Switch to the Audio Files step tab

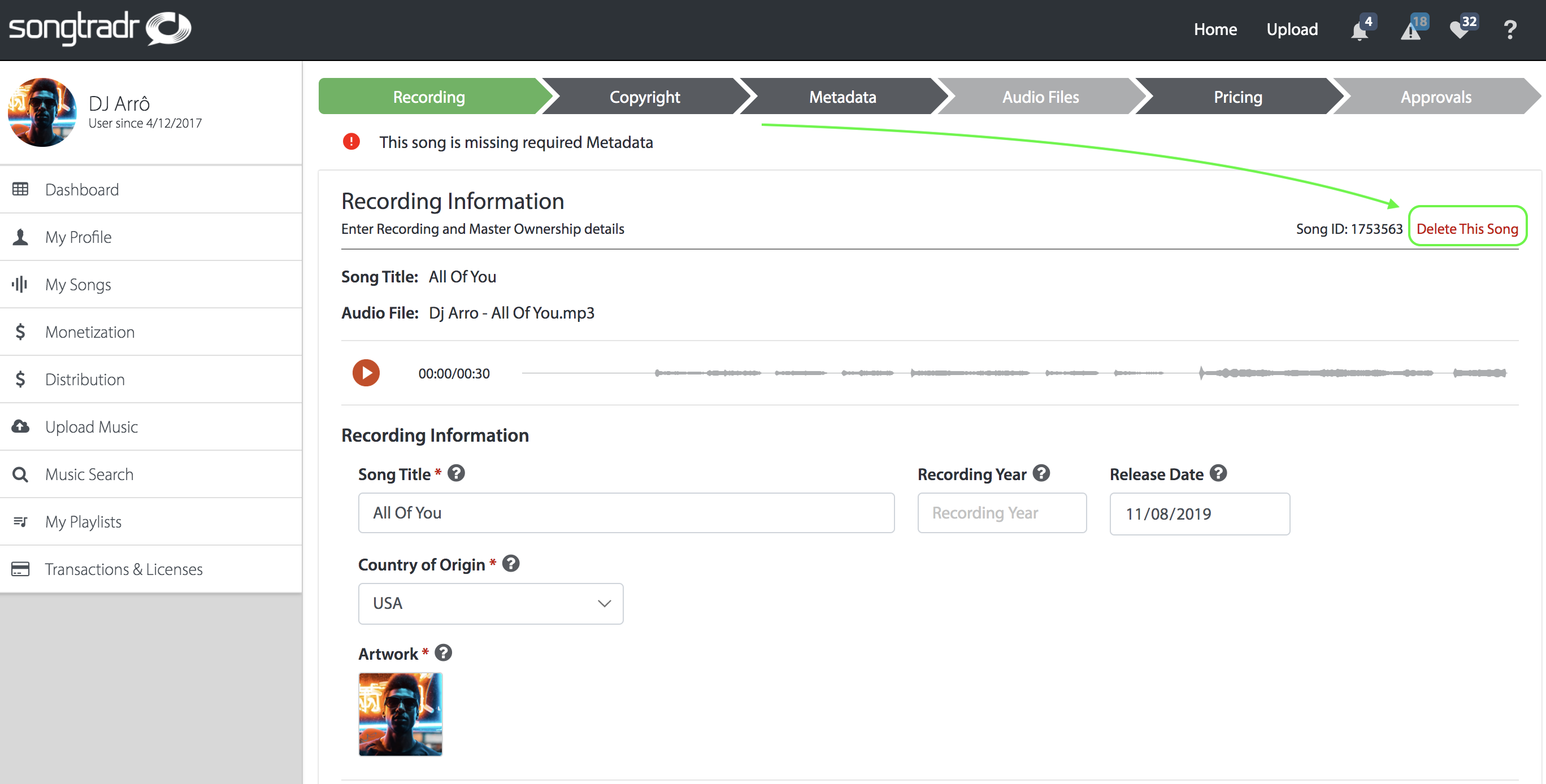[x=1040, y=97]
